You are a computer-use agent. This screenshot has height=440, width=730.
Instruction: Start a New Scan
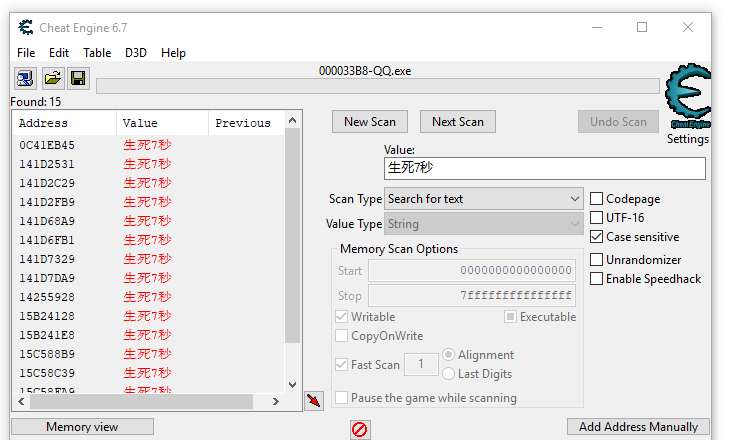(370, 122)
